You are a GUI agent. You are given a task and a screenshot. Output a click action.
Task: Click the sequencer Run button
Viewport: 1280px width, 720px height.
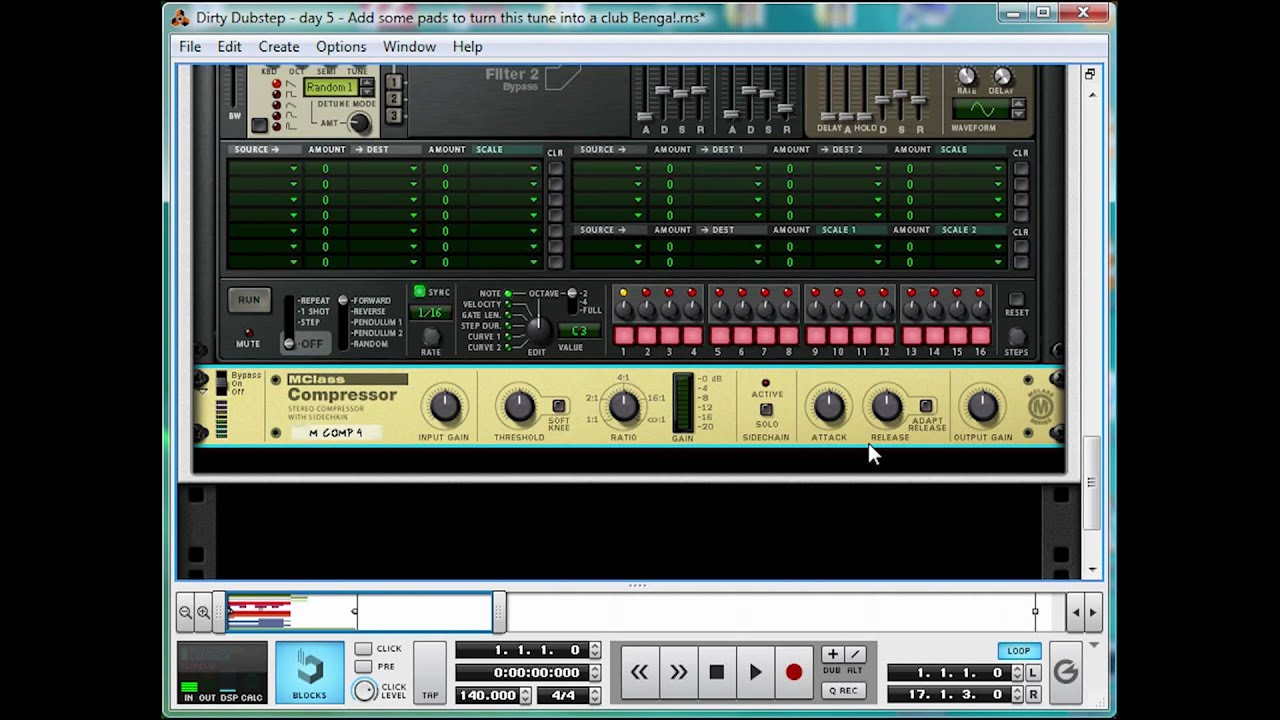tap(249, 300)
